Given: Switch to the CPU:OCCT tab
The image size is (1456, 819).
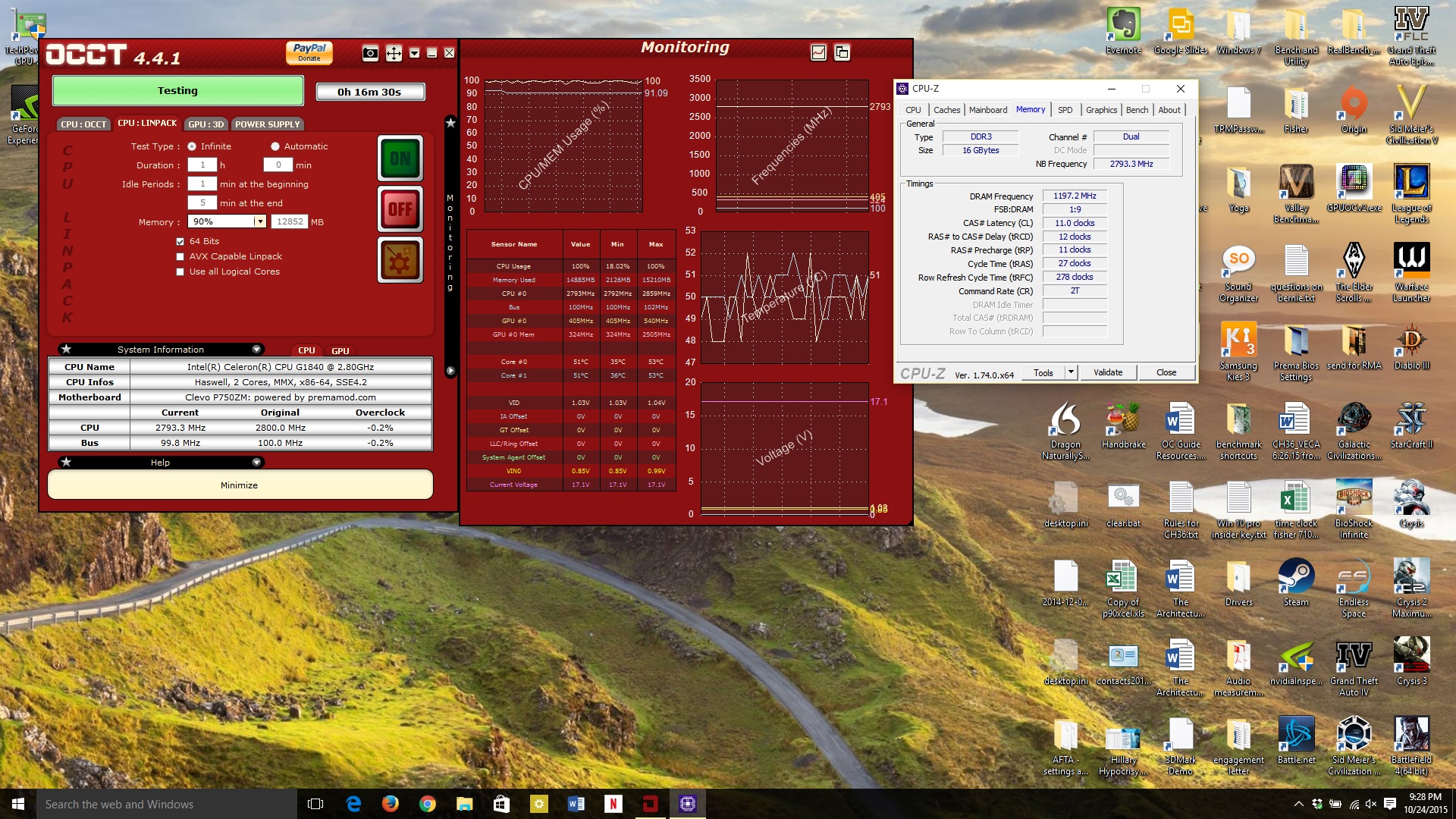Looking at the screenshot, I should (x=83, y=124).
